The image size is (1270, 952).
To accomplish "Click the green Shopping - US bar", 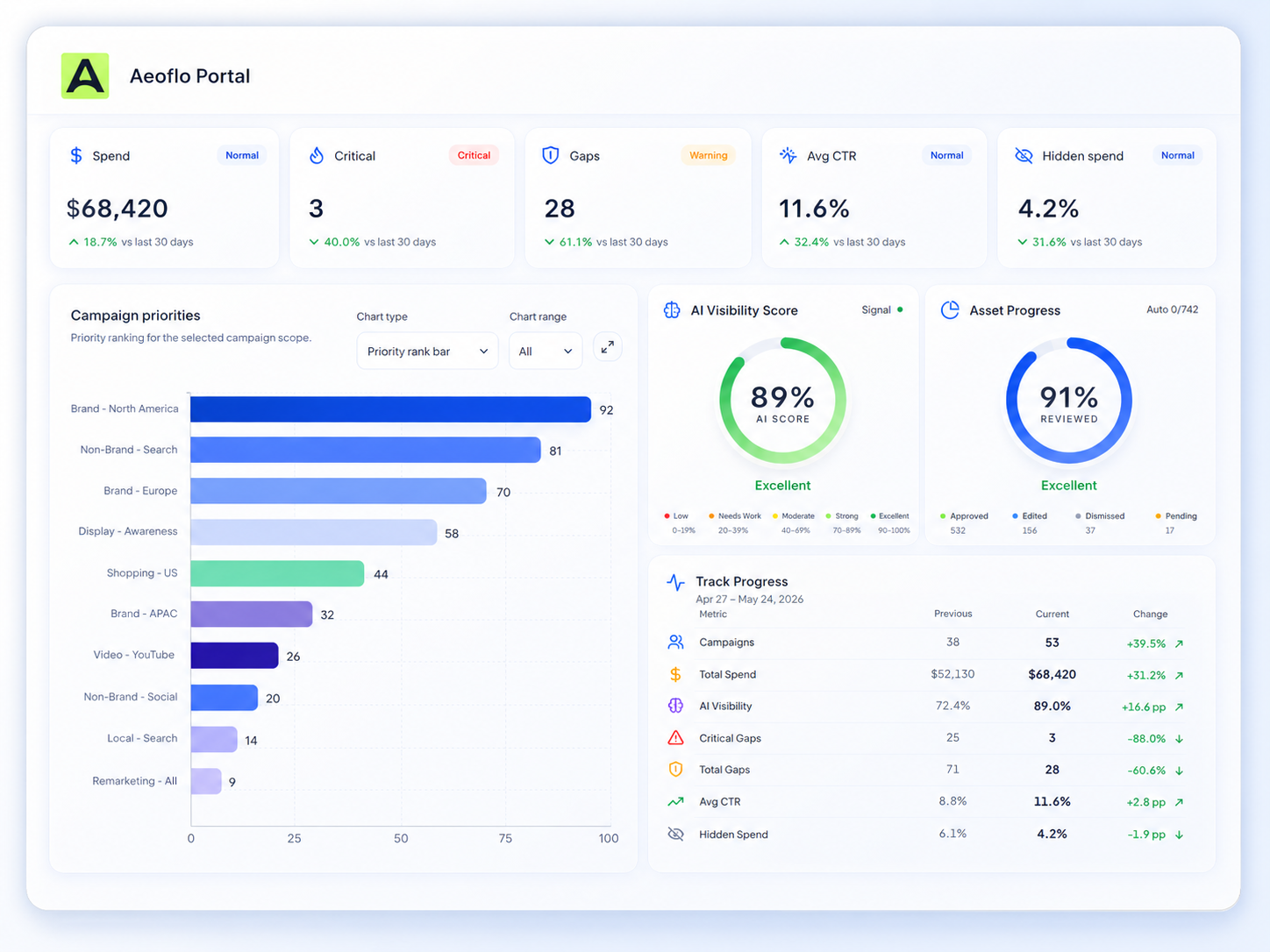I will (277, 573).
